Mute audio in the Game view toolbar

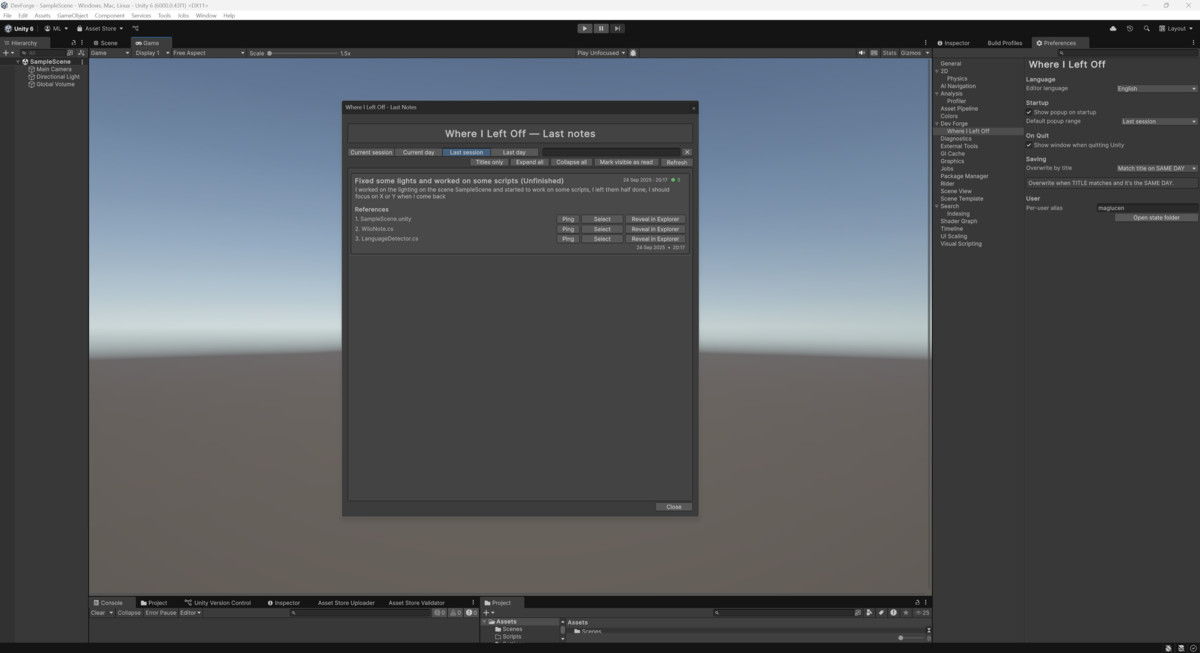tap(862, 53)
